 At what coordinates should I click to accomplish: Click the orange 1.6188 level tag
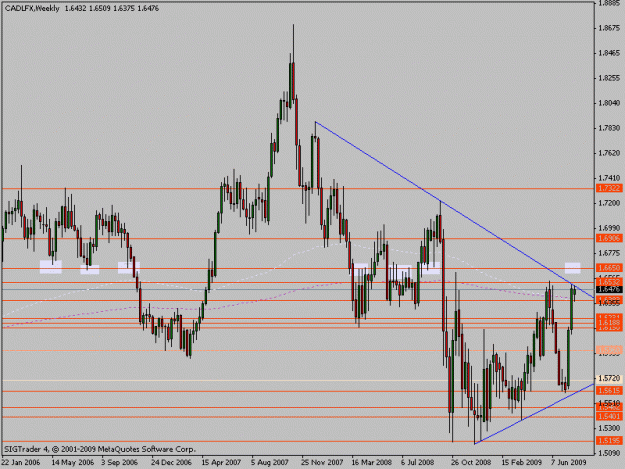click(609, 323)
